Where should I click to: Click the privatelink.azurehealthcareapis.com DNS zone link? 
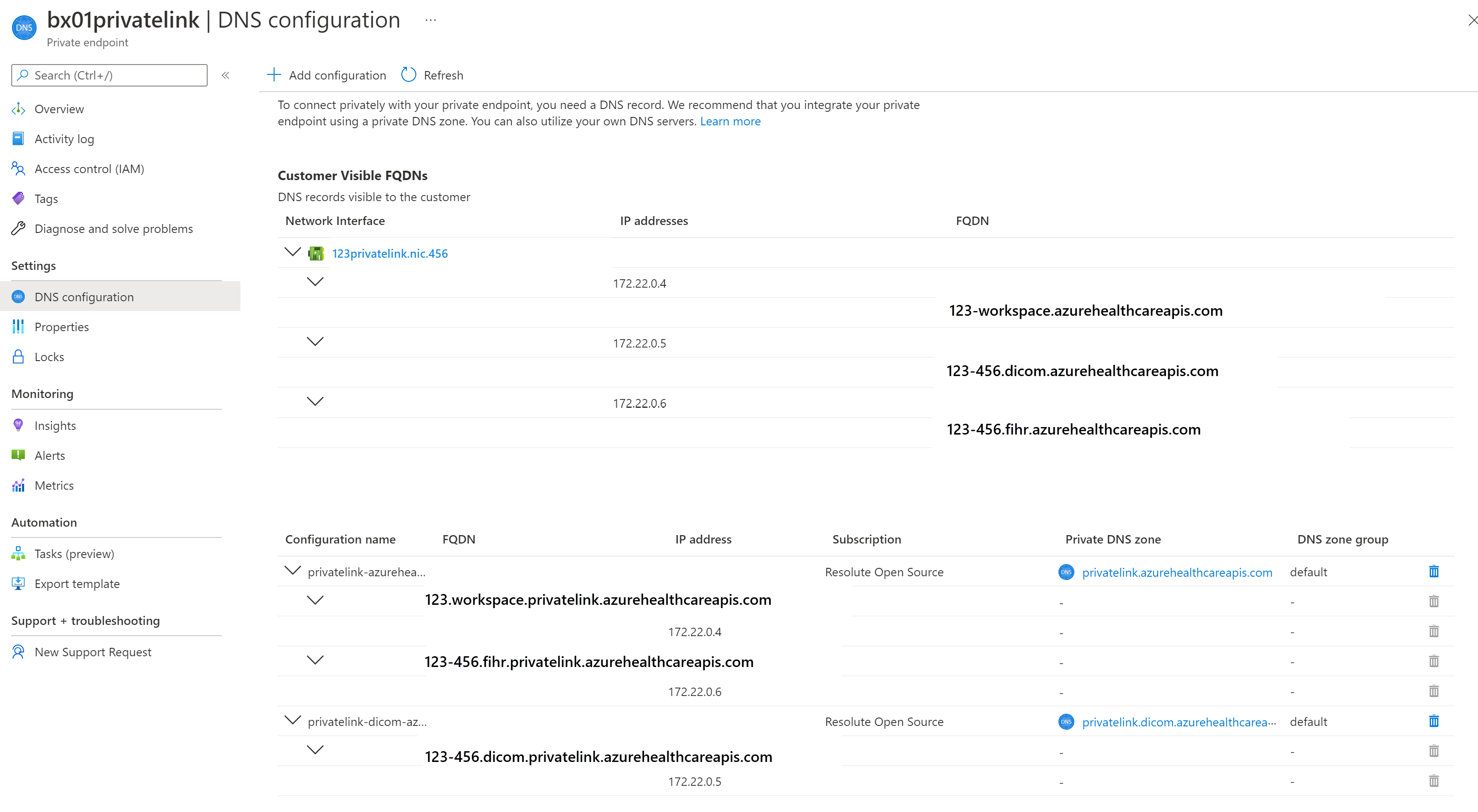[1175, 572]
